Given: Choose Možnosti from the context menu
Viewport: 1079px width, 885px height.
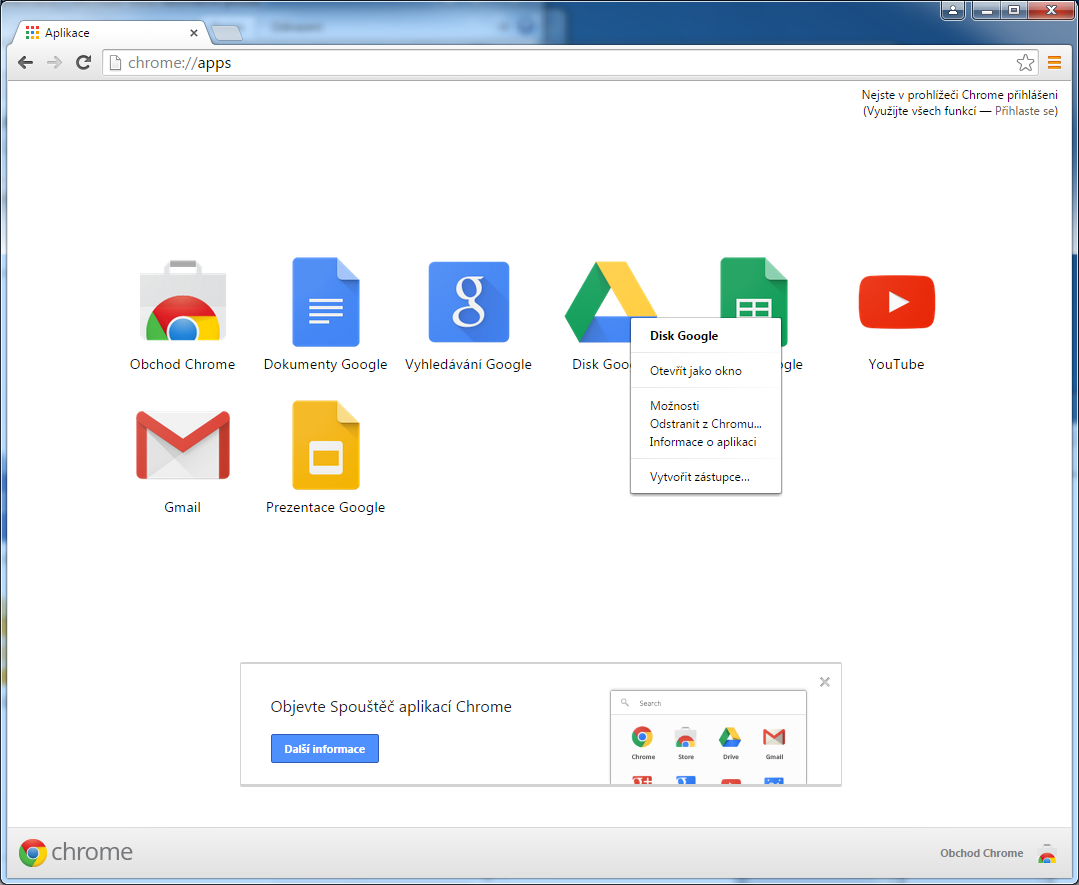Looking at the screenshot, I should pyautogui.click(x=705, y=406).
